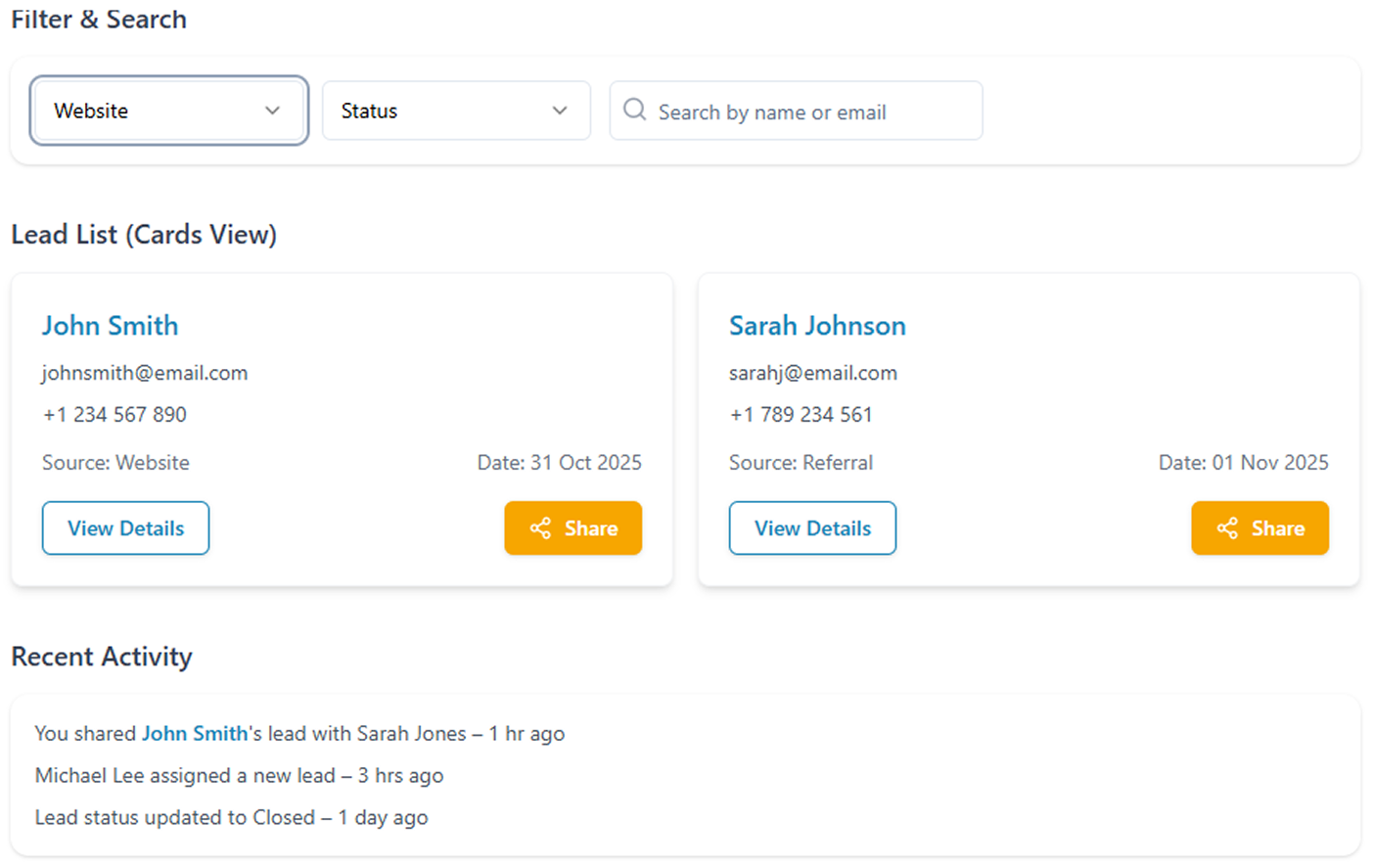
Task: Select the Lead status updated to Closed entry
Action: point(231,818)
